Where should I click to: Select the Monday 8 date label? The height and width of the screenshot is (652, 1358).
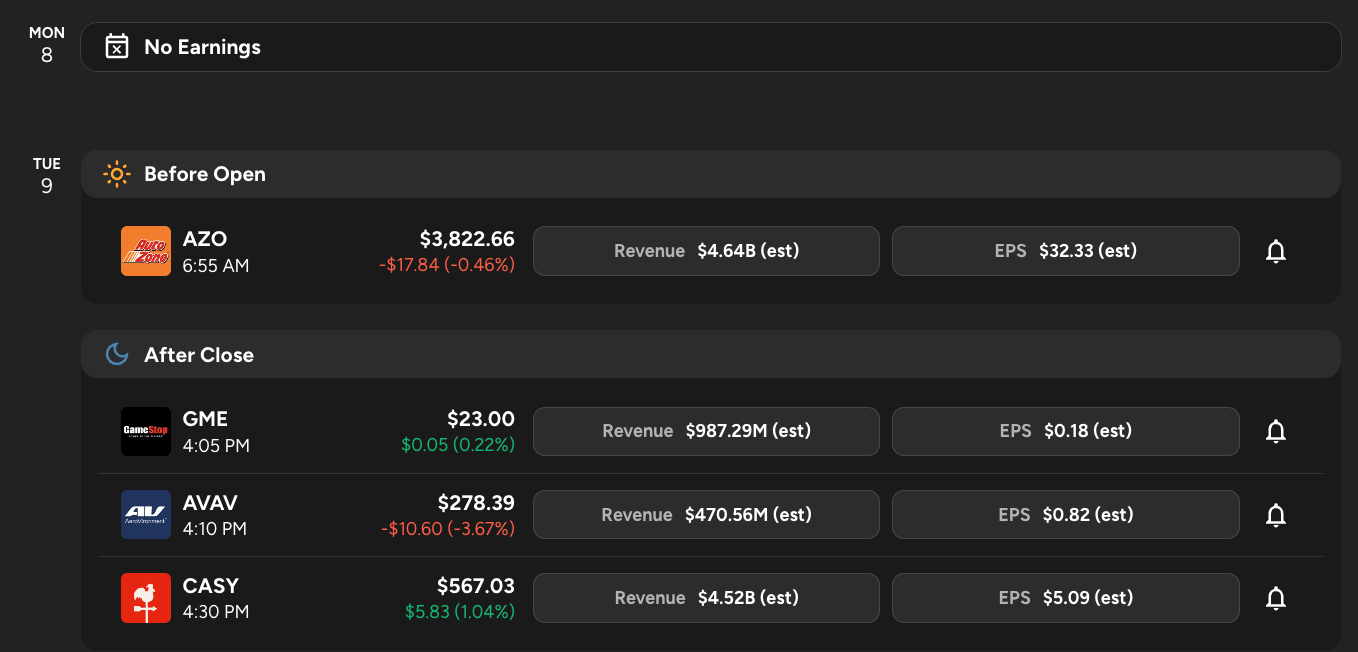click(x=46, y=45)
